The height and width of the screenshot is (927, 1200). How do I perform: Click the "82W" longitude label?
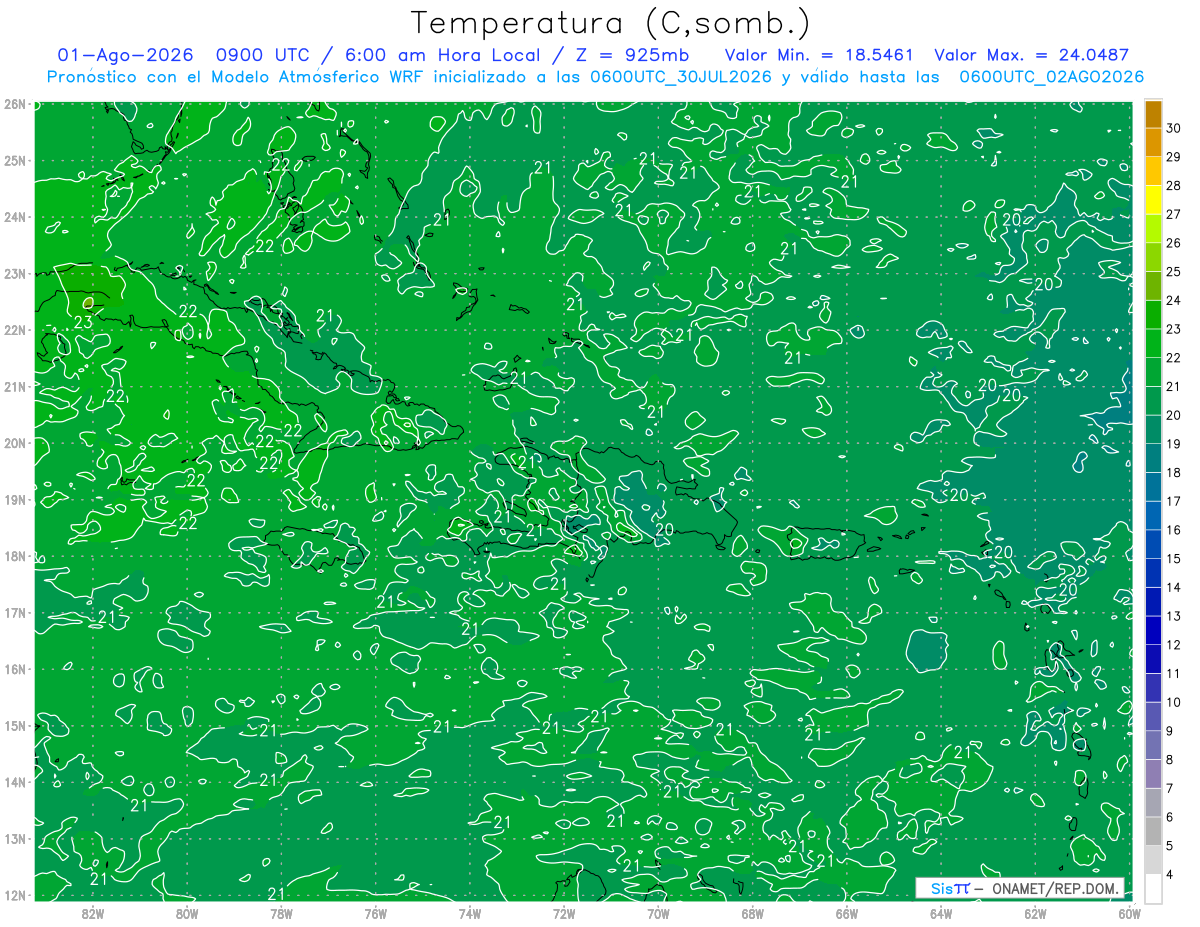[93, 913]
